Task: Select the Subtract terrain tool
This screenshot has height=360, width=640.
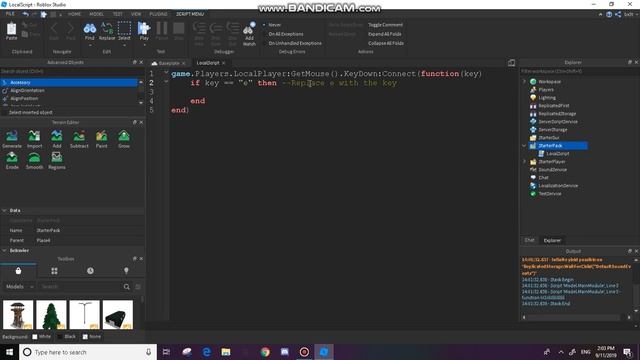Action: click(x=79, y=139)
